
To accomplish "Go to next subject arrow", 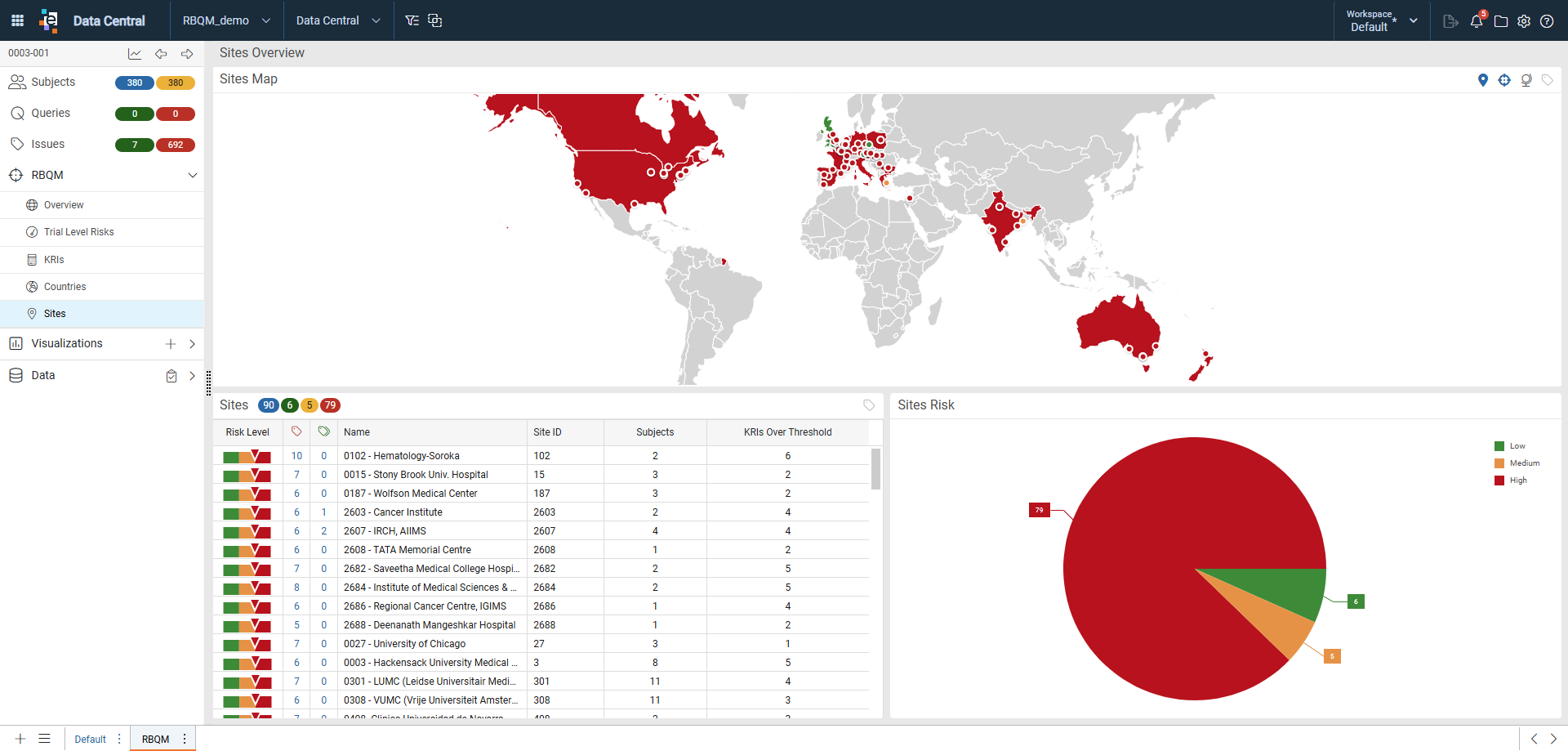I will 187,54.
